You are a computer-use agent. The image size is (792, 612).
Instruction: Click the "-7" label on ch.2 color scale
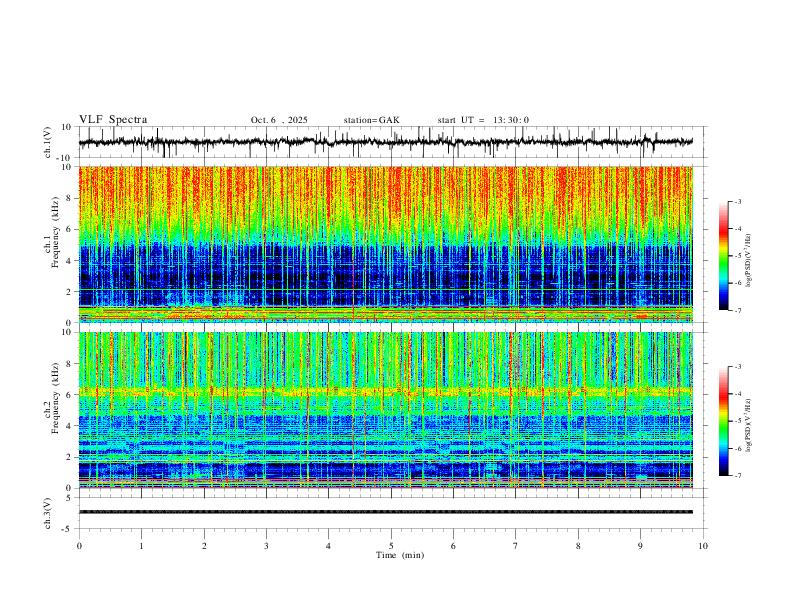(737, 476)
